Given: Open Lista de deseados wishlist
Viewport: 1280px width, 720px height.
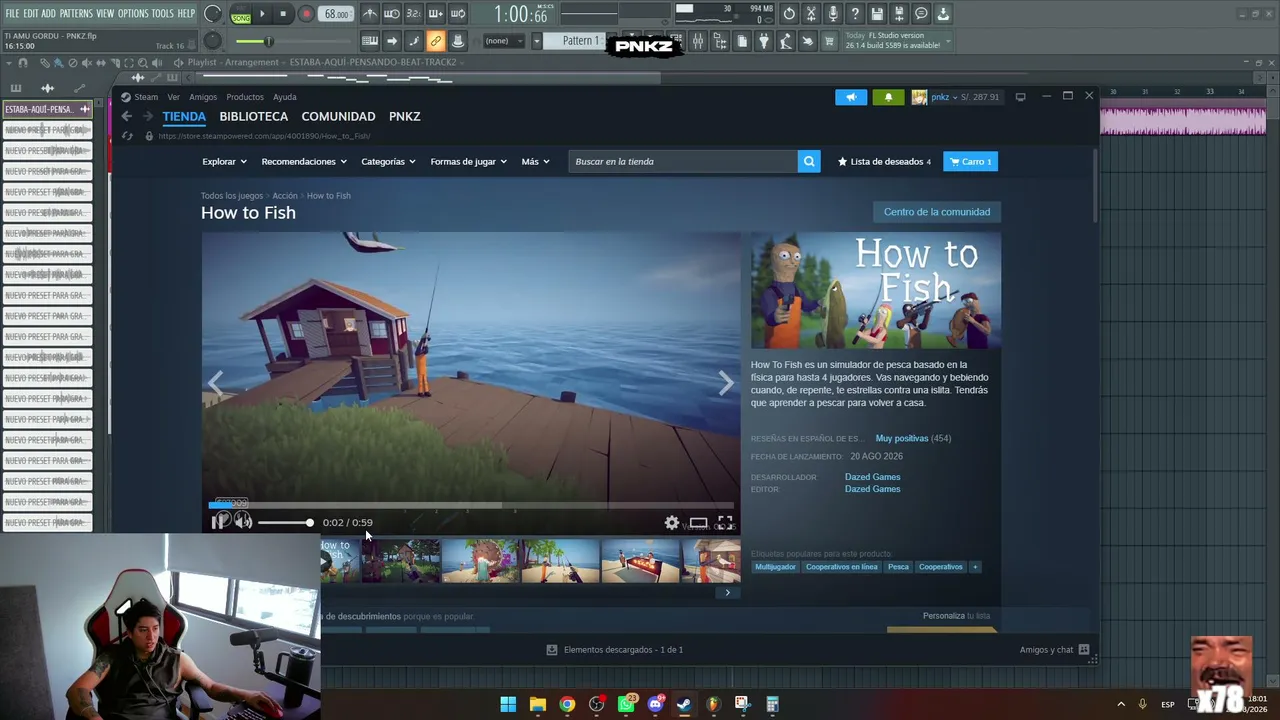Looking at the screenshot, I should tap(884, 162).
